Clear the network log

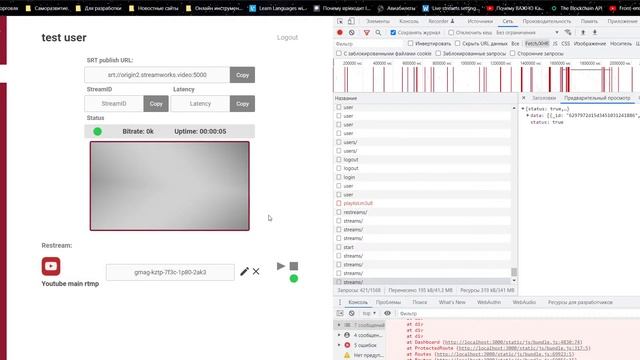pyautogui.click(x=351, y=32)
